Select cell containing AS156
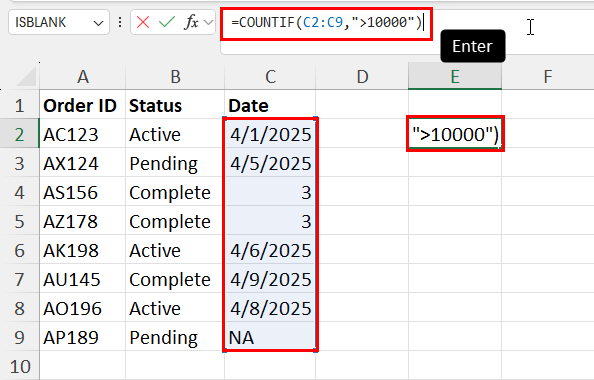The image size is (594, 380). 83,192
